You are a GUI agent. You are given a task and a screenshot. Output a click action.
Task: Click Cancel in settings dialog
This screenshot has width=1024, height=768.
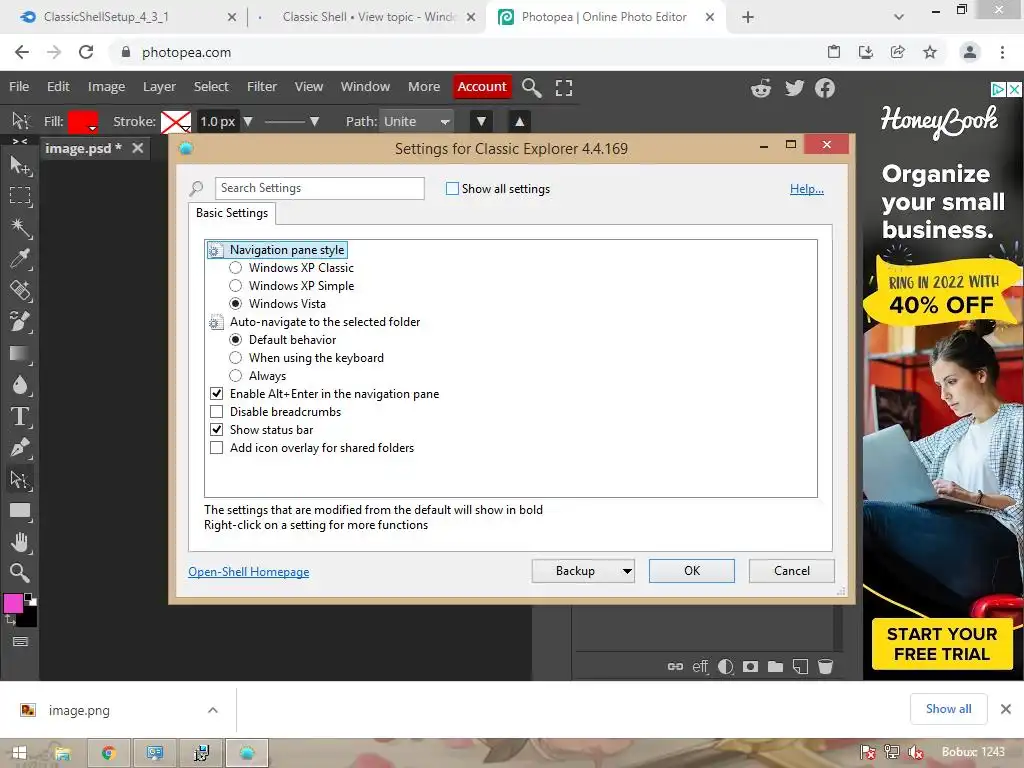tap(792, 571)
